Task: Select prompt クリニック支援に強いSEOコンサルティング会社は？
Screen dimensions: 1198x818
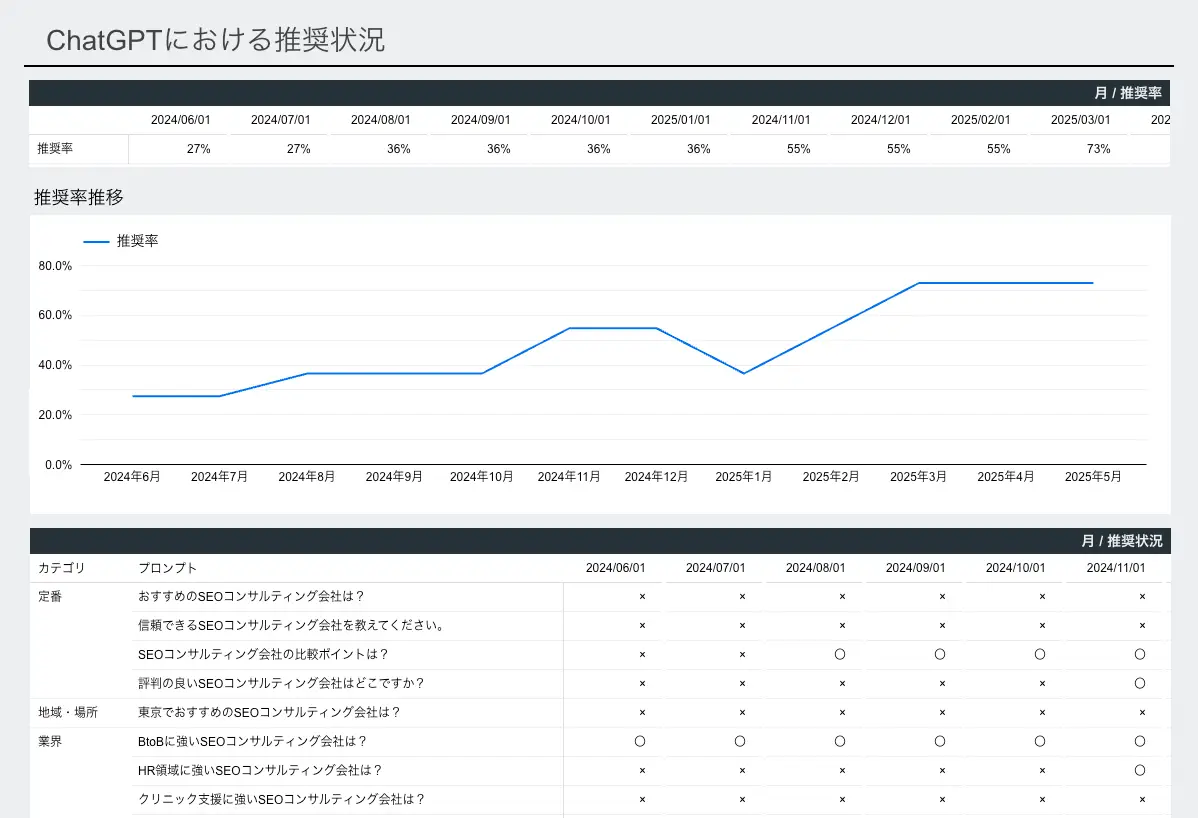Action: 281,800
